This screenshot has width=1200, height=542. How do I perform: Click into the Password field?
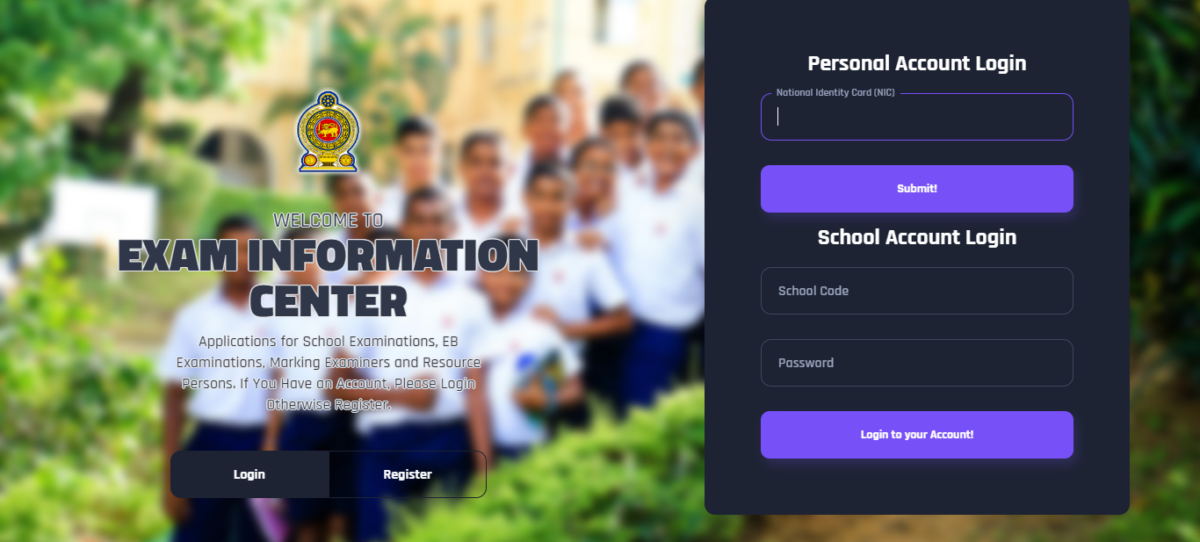click(x=917, y=363)
